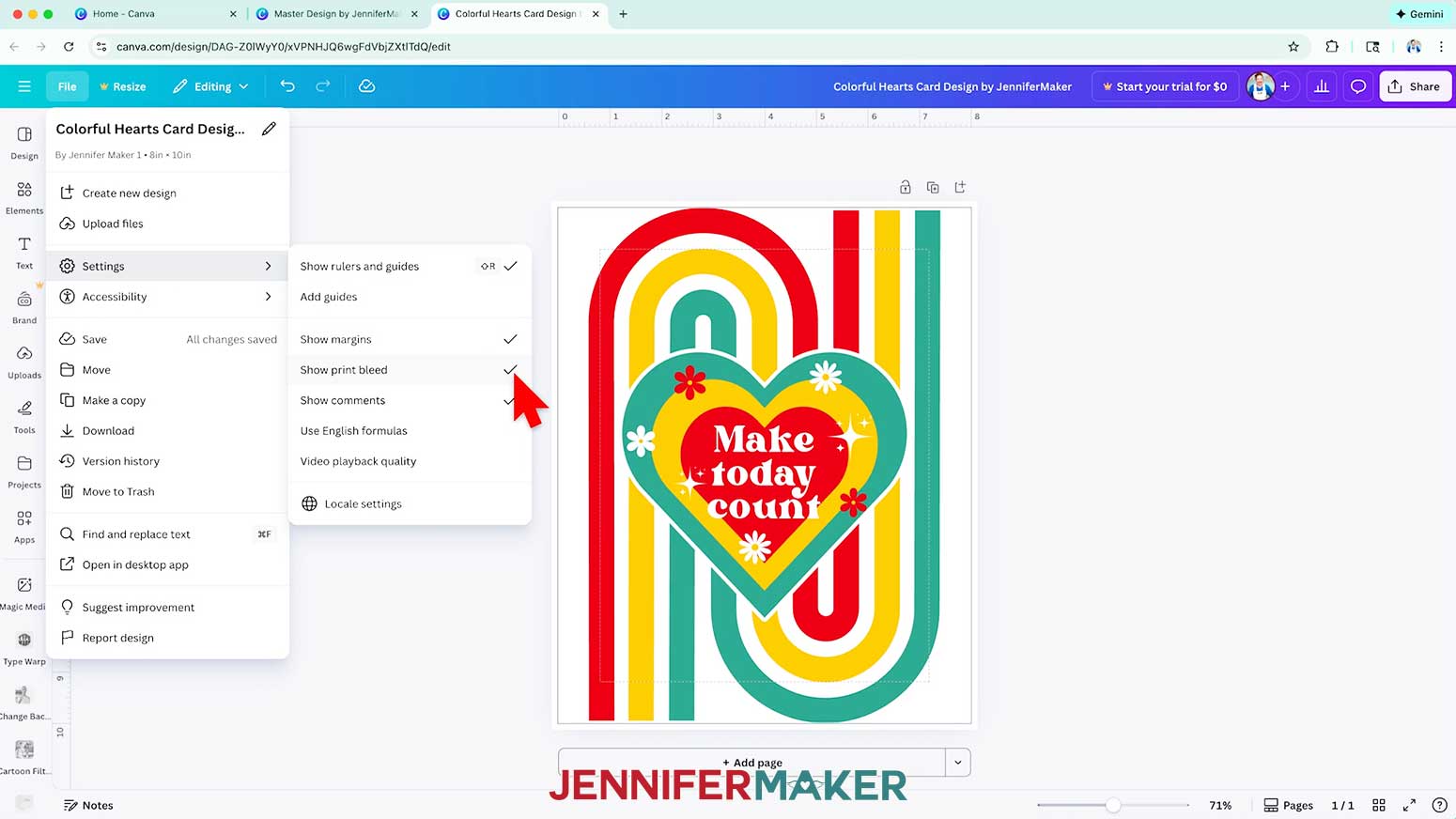Open the Gemini browser button

(1419, 14)
